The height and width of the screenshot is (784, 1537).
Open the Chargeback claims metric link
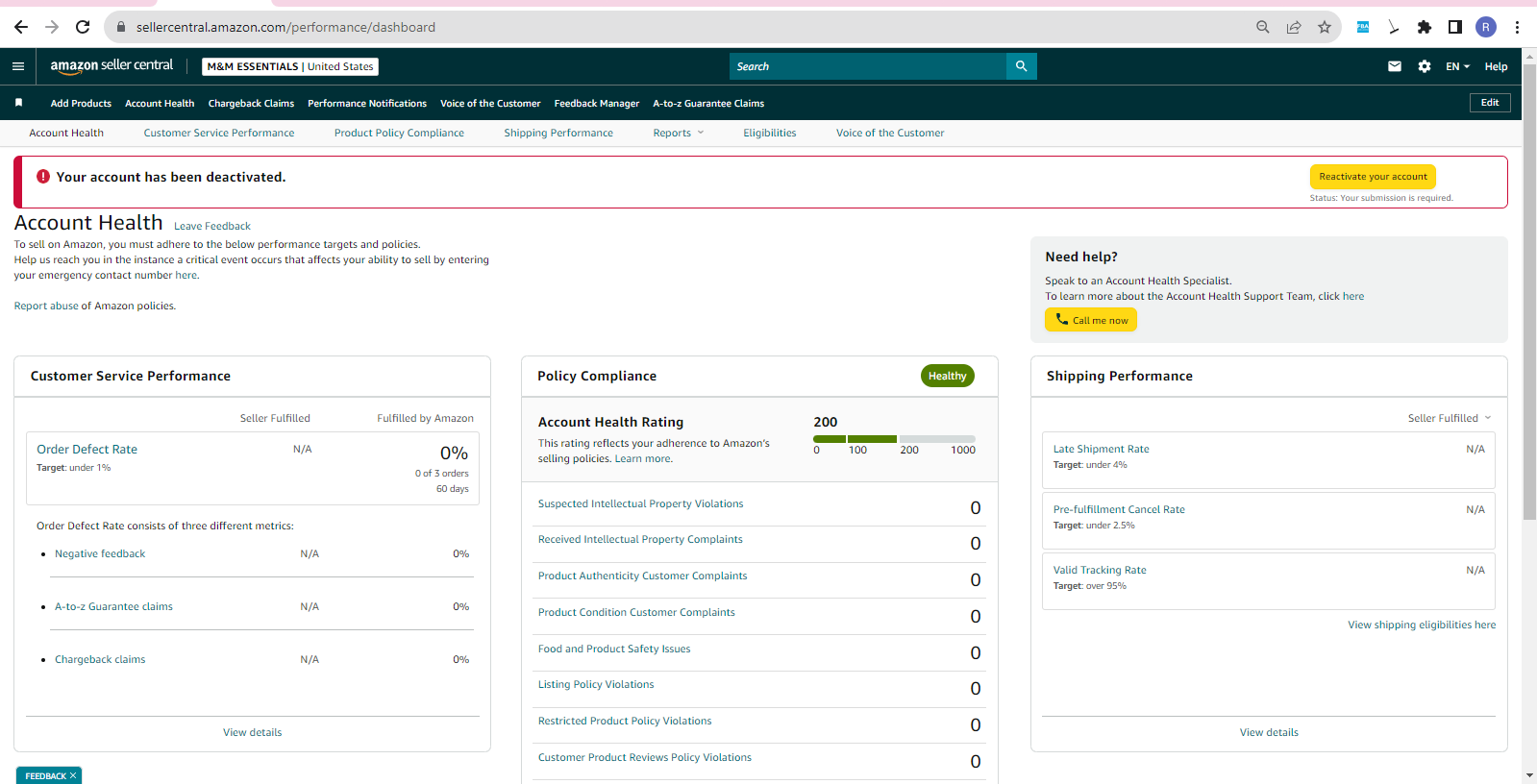point(100,660)
